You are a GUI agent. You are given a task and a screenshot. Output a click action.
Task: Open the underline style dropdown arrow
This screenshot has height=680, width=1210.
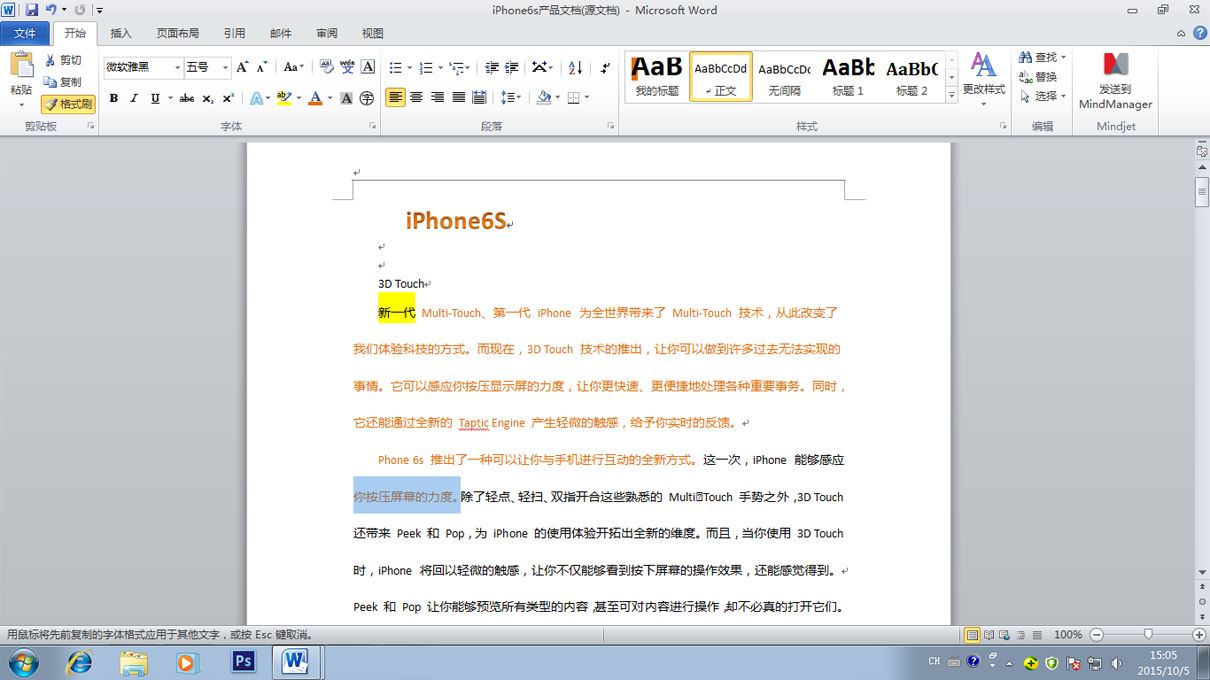(x=169, y=98)
